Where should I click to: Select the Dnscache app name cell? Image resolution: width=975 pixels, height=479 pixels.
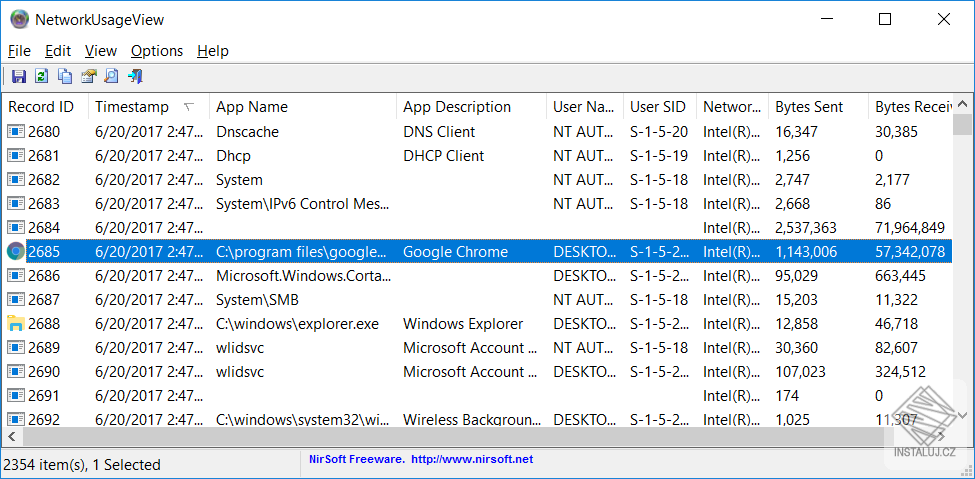(247, 132)
